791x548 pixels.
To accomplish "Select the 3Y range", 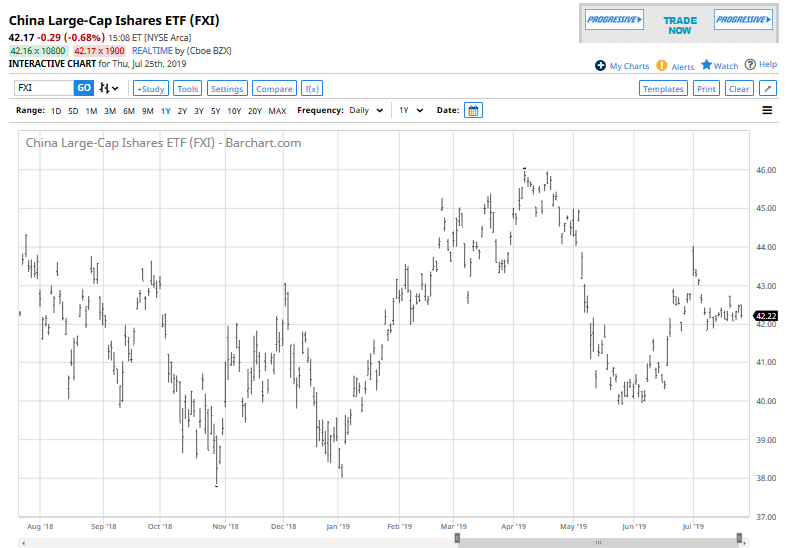I will [x=199, y=111].
